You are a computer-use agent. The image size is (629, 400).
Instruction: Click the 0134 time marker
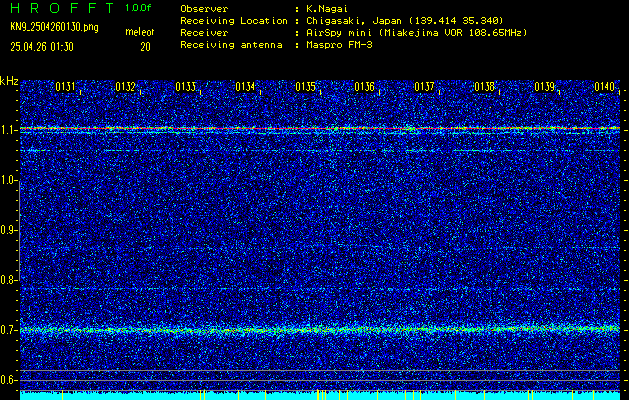click(x=245, y=87)
